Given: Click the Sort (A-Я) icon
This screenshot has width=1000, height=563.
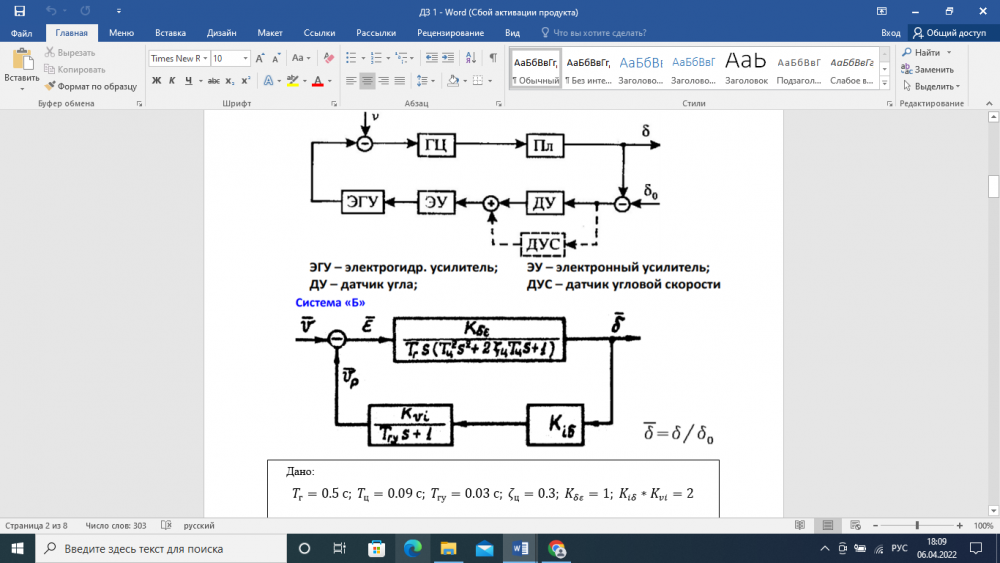Looking at the screenshot, I should (471, 58).
